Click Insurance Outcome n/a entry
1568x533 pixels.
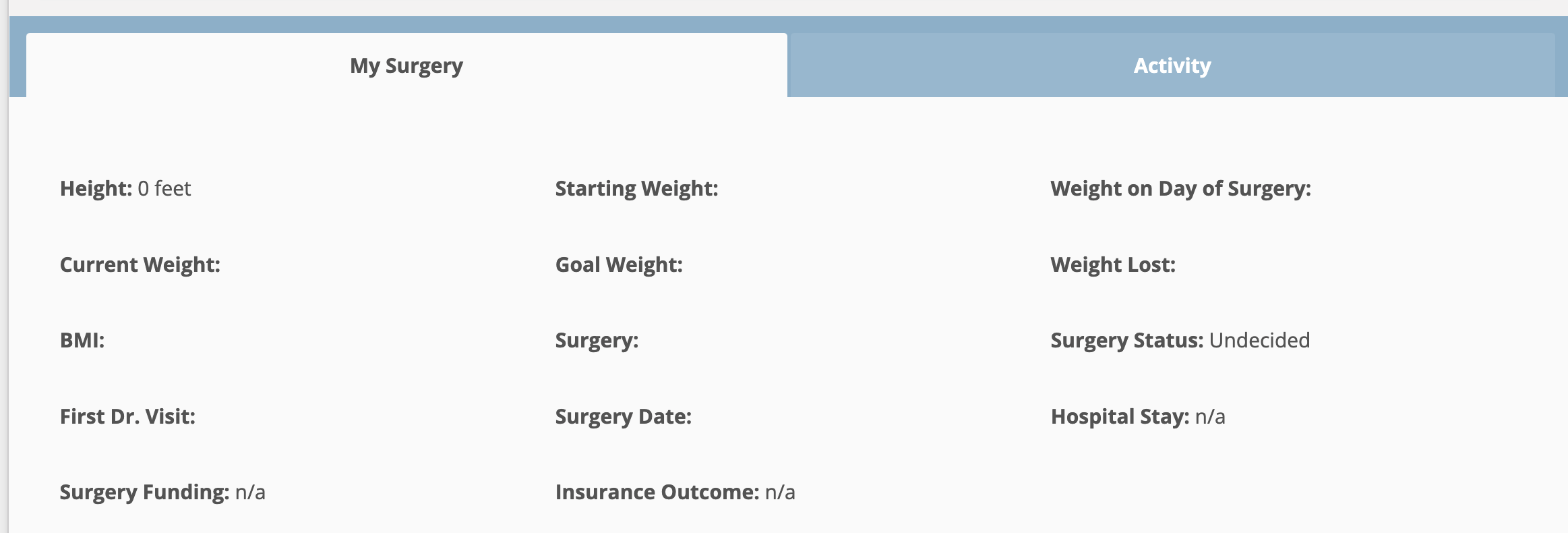coord(675,493)
